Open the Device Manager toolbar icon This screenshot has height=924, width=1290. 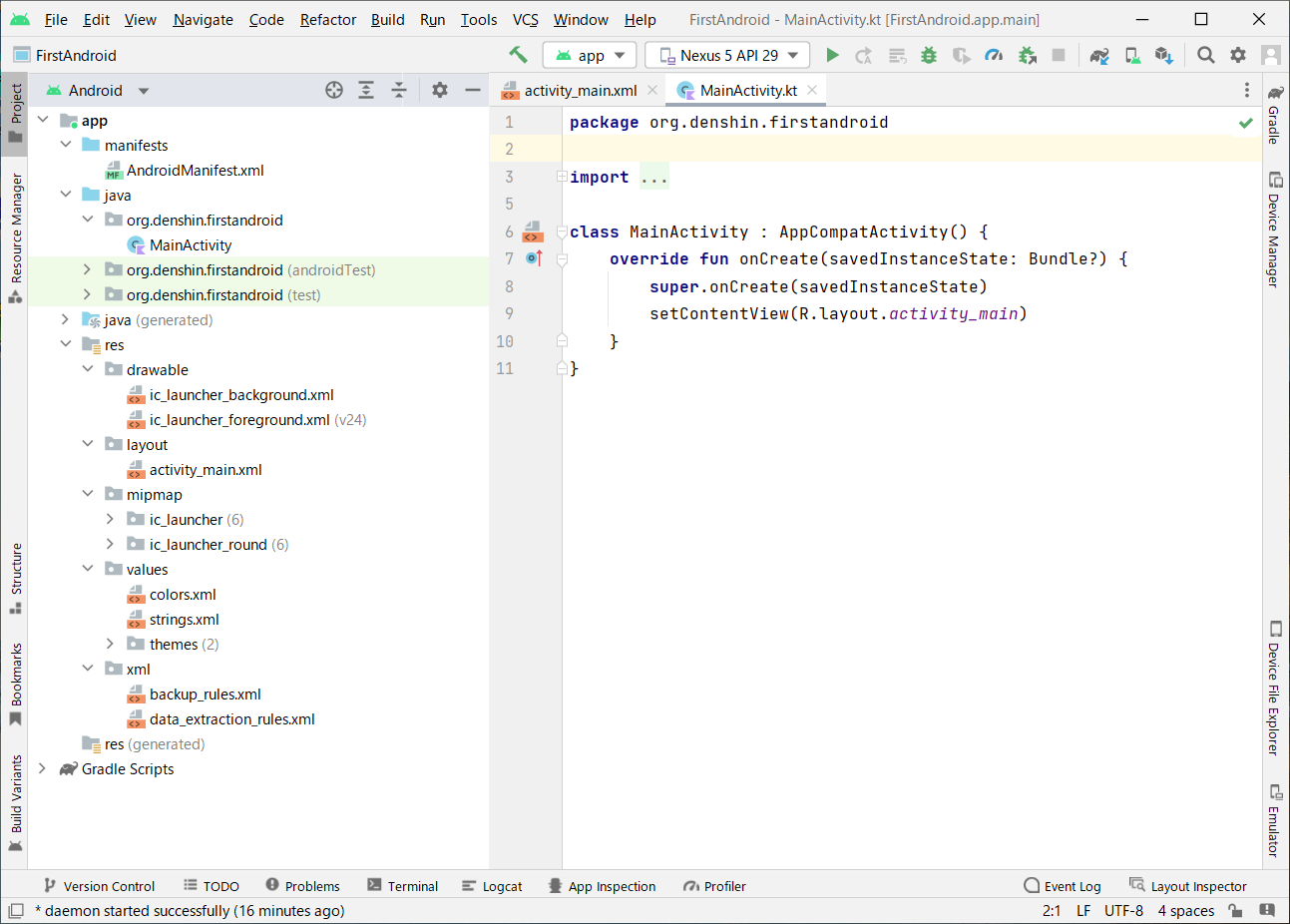(x=1132, y=55)
